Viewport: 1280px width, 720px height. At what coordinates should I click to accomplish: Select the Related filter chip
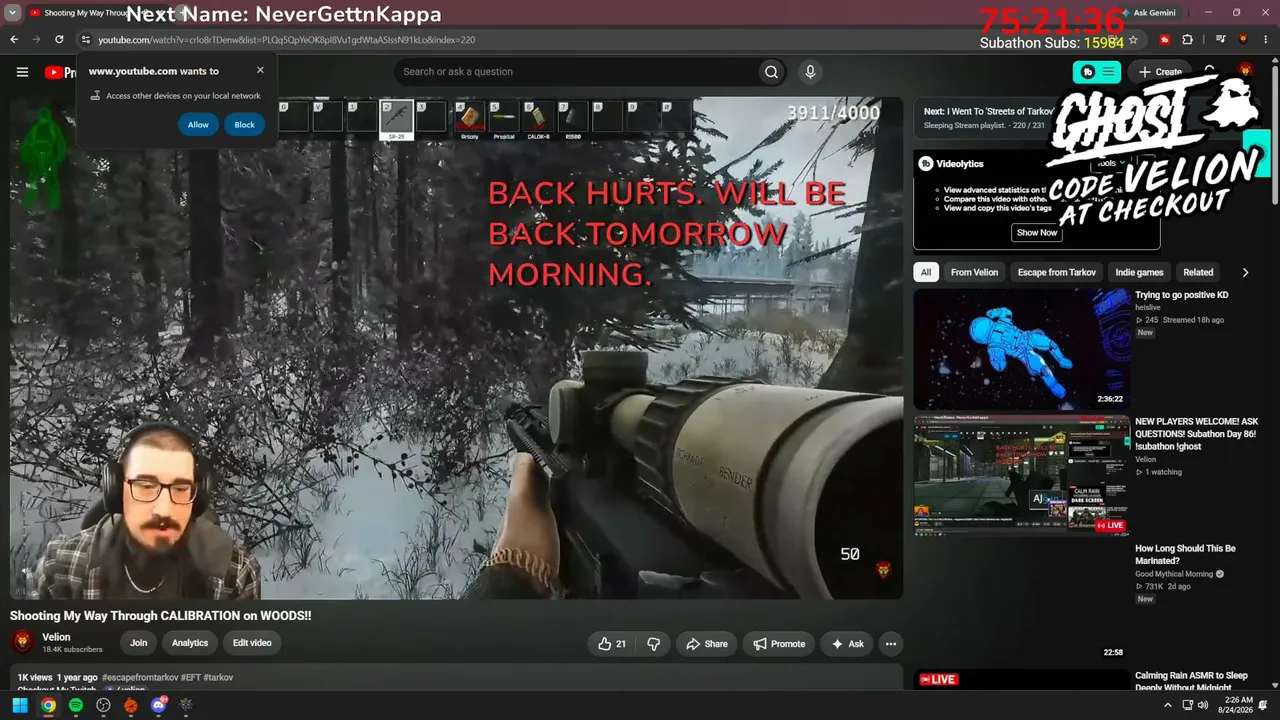[x=1198, y=272]
